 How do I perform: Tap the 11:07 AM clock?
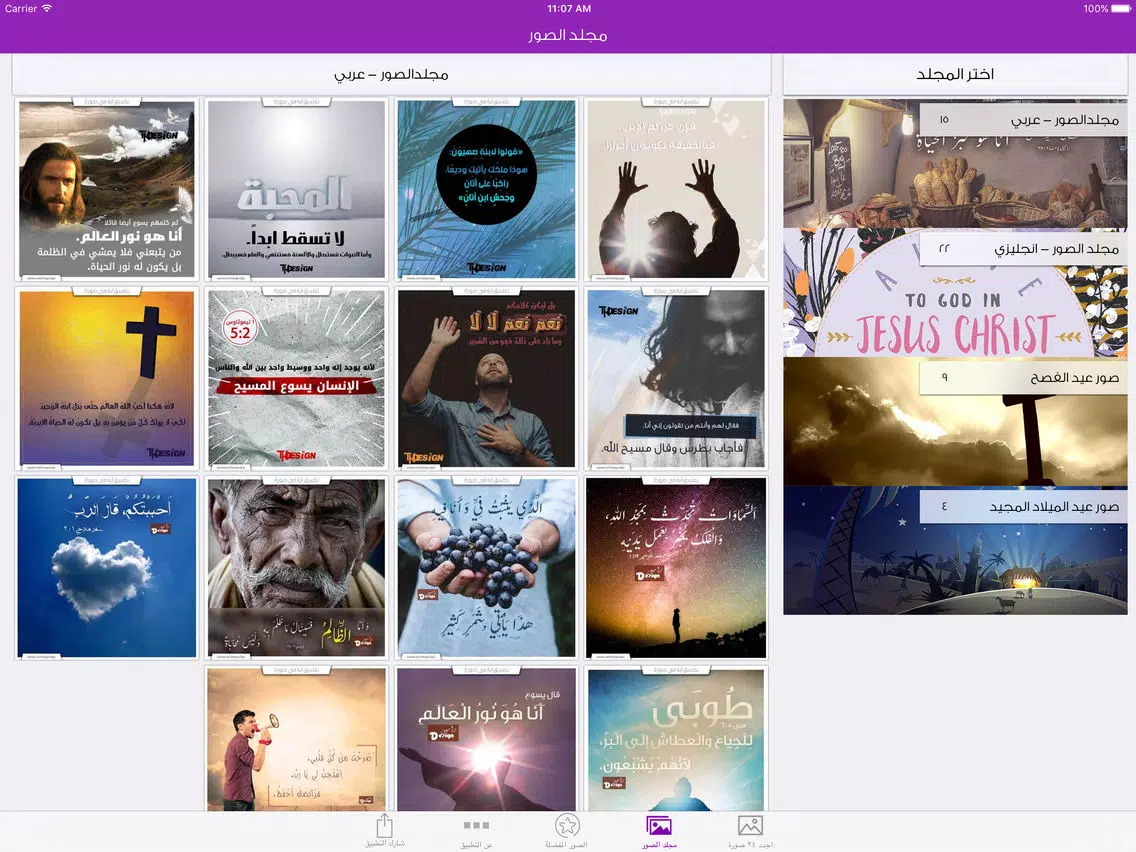[x=569, y=9]
